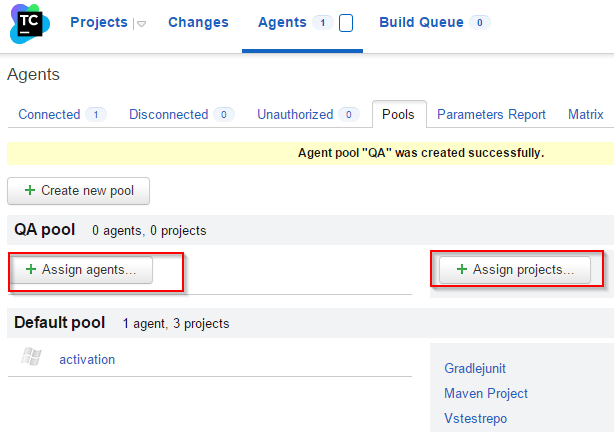Click the green plus on Create new pool
The height and width of the screenshot is (432, 614).
(30, 190)
